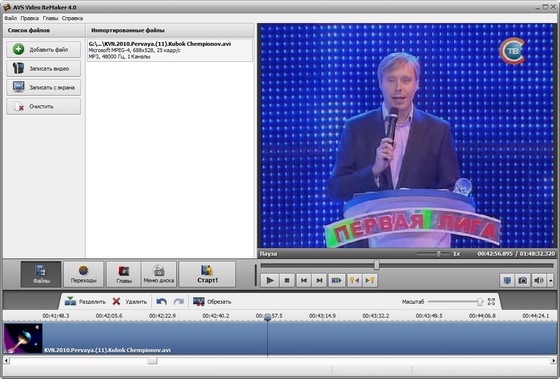
Task: Click the Добавить файл button
Action: point(44,49)
